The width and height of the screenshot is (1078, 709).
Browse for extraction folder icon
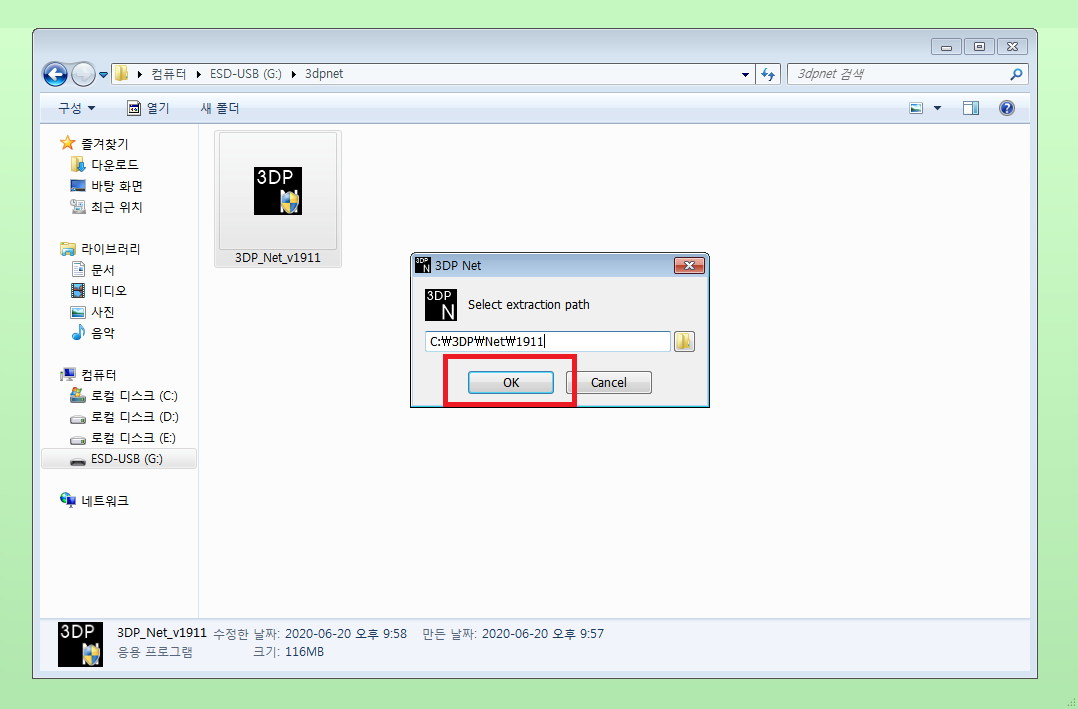pyautogui.click(x=684, y=341)
